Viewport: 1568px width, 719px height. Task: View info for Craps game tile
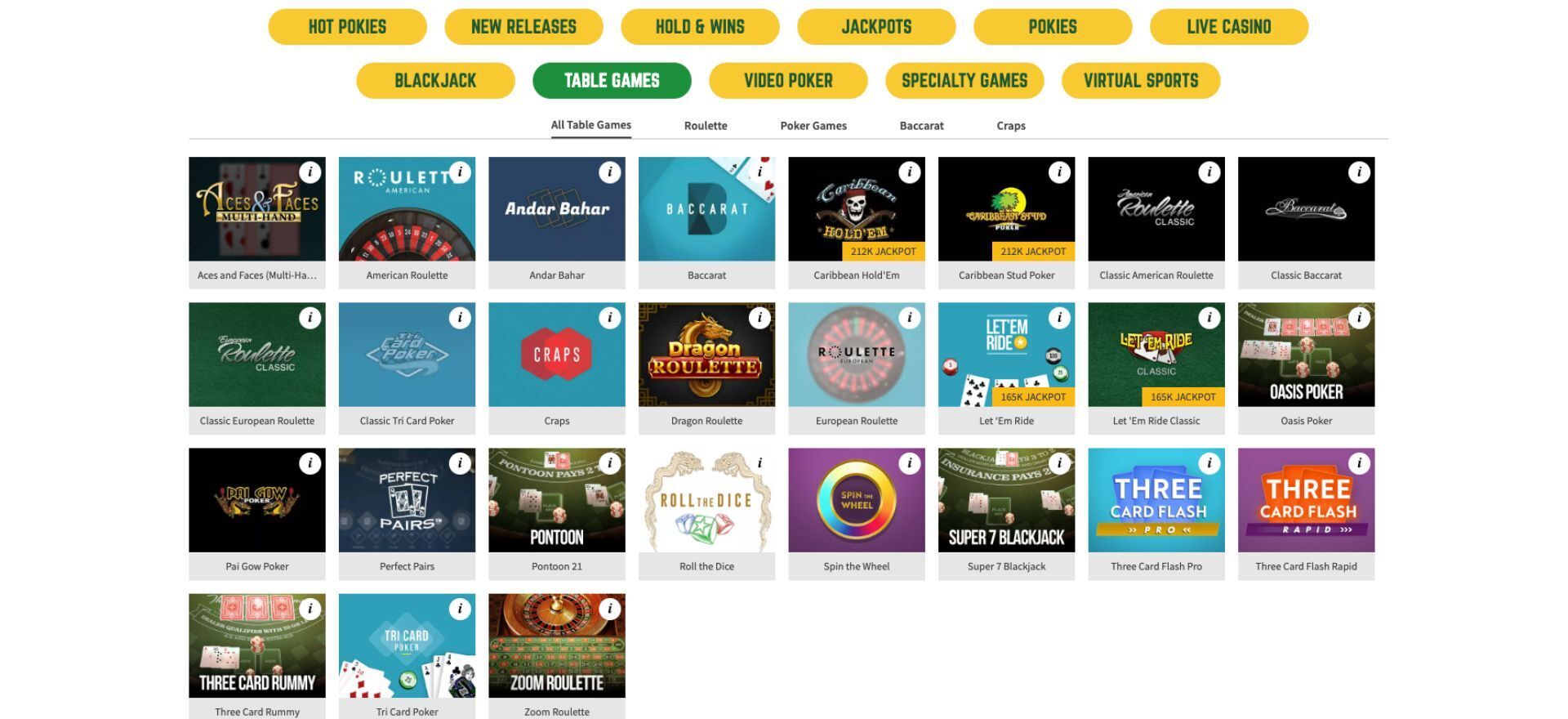[610, 318]
